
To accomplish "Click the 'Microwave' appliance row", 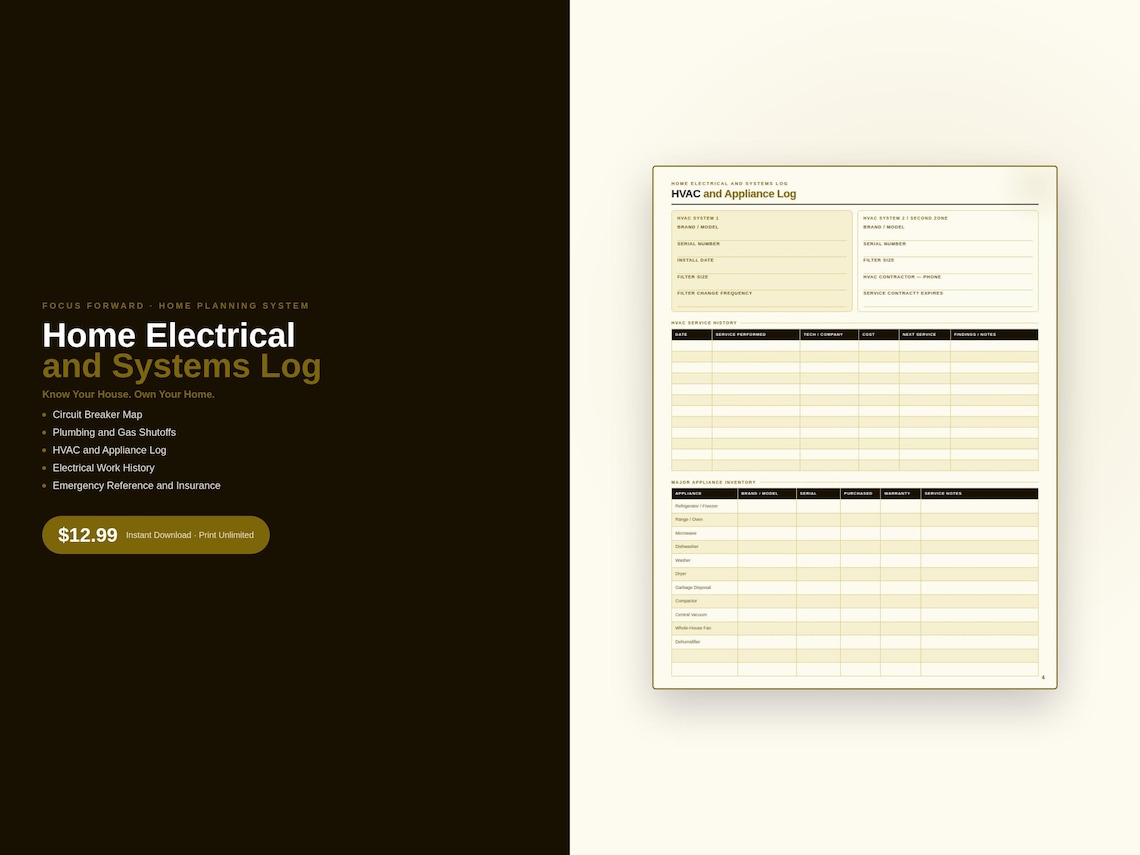I will click(855, 534).
